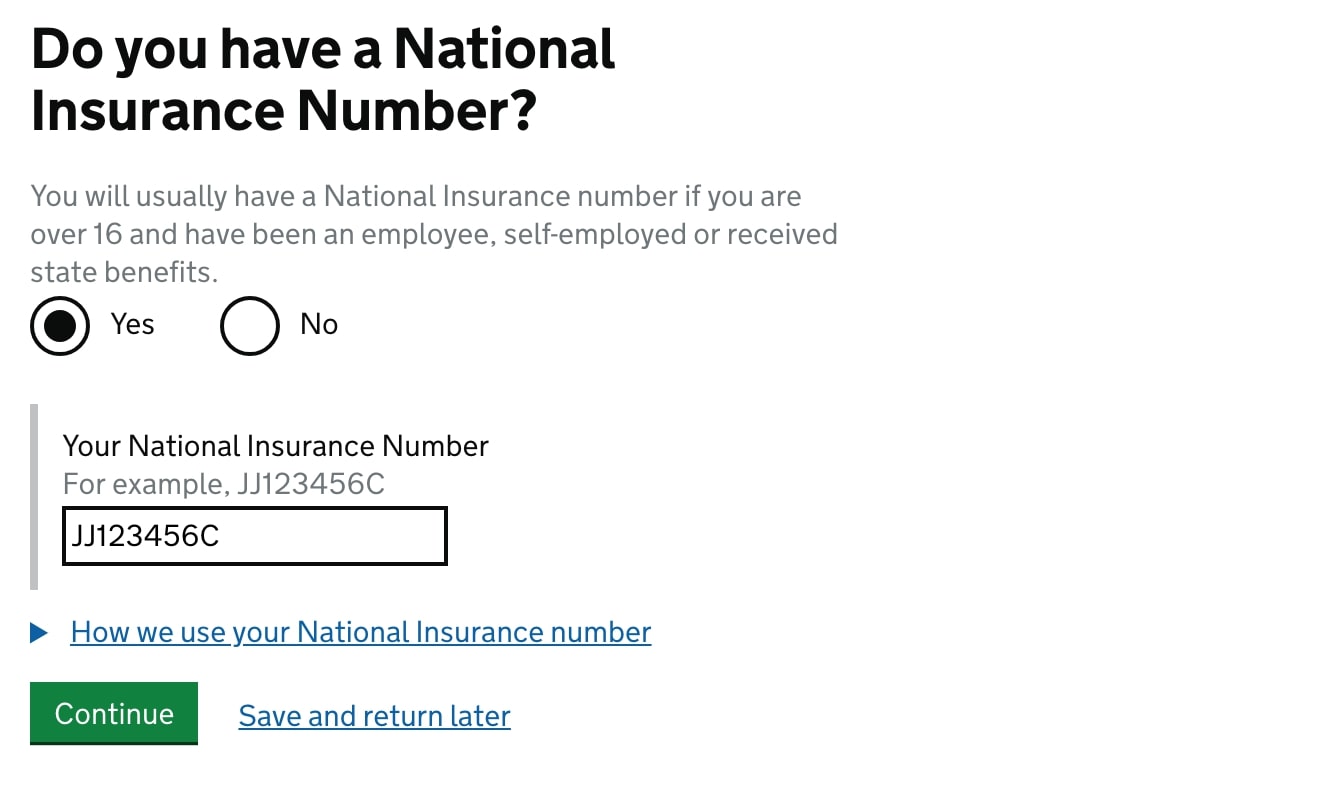Click the "Do you have a National" heading line

point(323,49)
